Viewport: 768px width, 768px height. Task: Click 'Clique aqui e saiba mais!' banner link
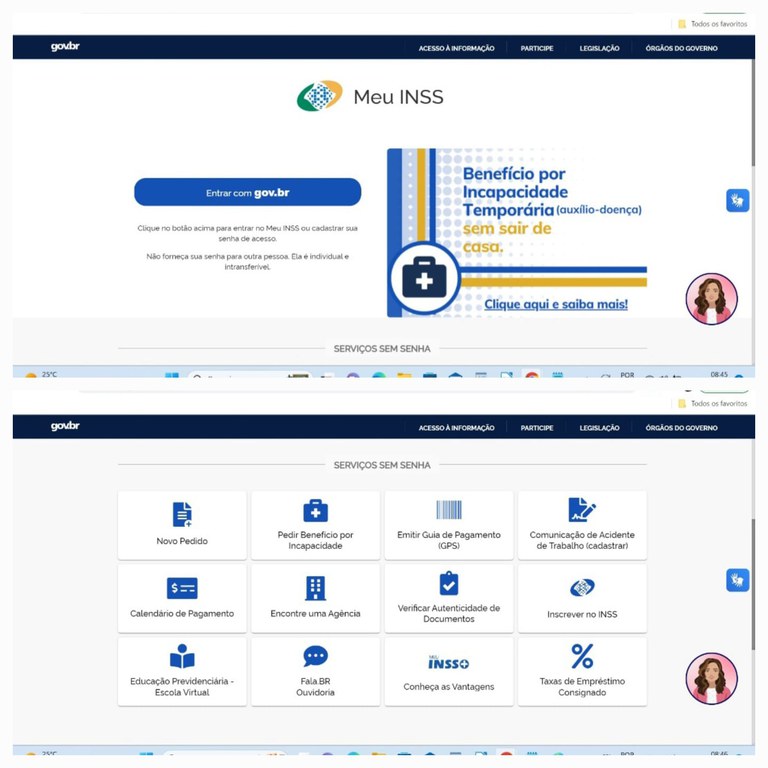point(556,303)
